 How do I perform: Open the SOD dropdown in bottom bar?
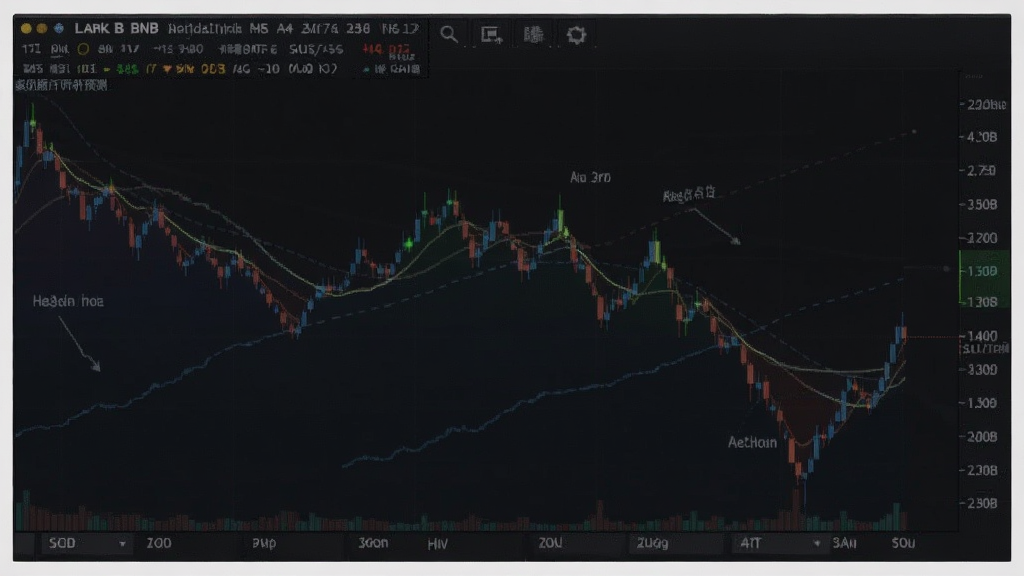click(x=87, y=543)
